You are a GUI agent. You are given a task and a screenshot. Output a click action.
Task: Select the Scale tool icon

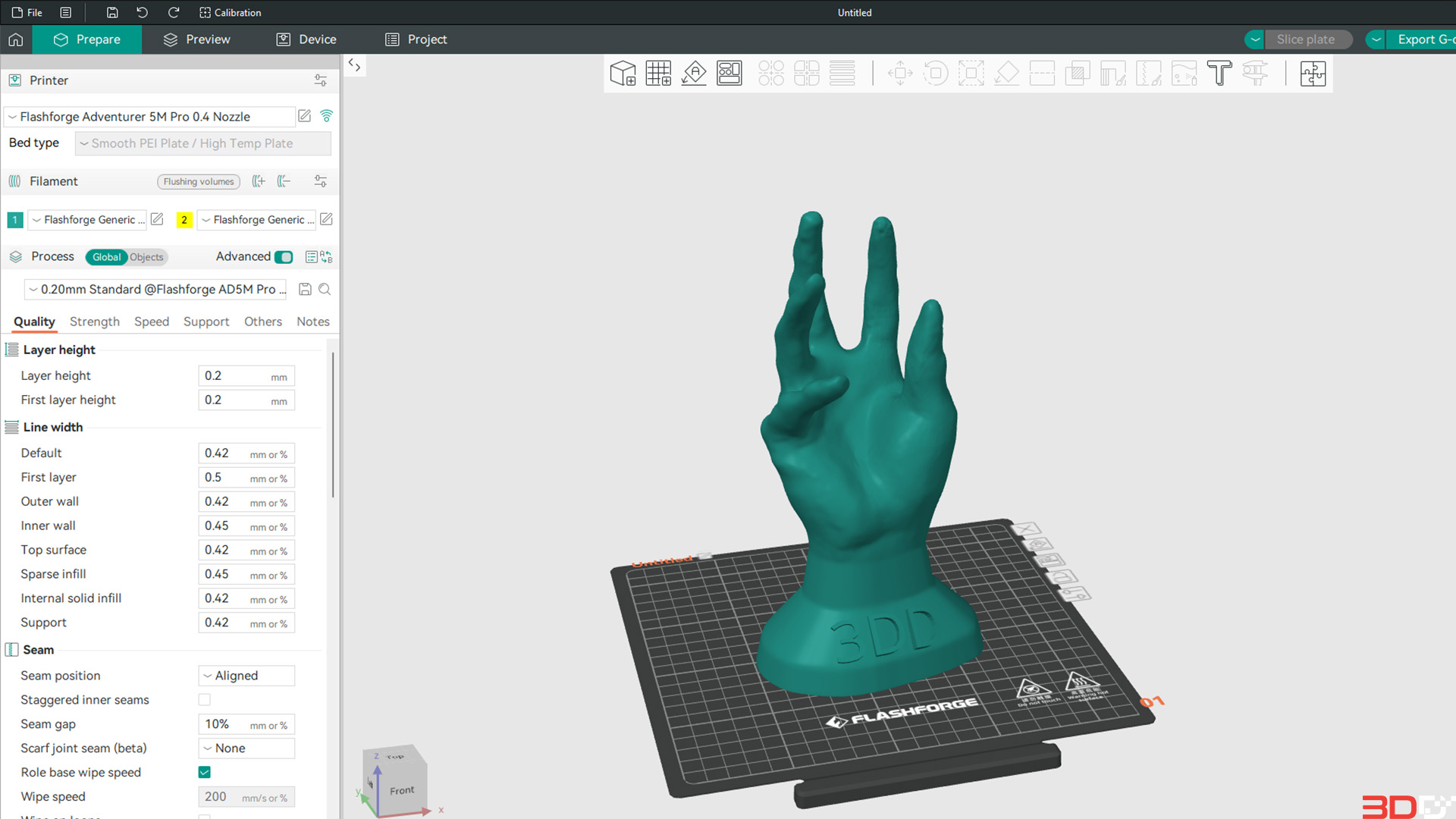click(971, 74)
